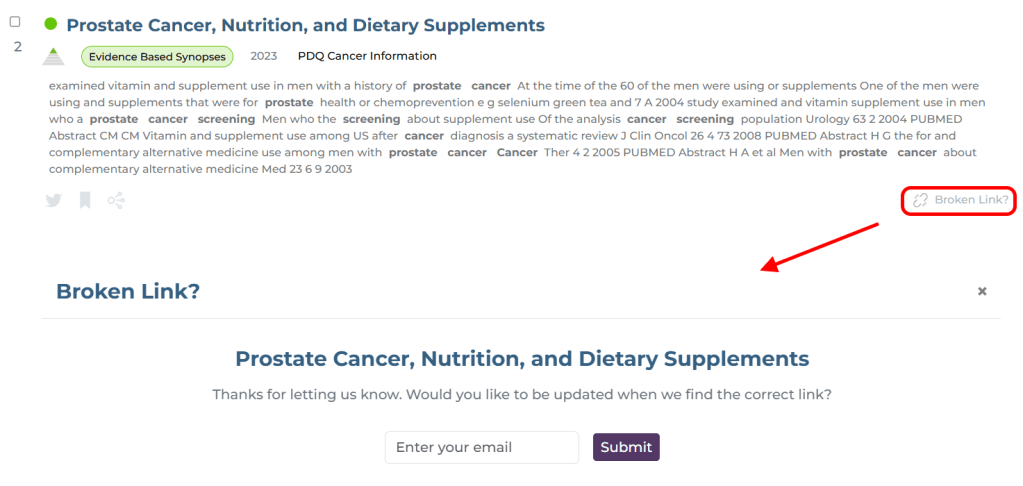Click the article title inside the dialog
Image resolution: width=1023 pixels, height=486 pixels.
point(521,358)
